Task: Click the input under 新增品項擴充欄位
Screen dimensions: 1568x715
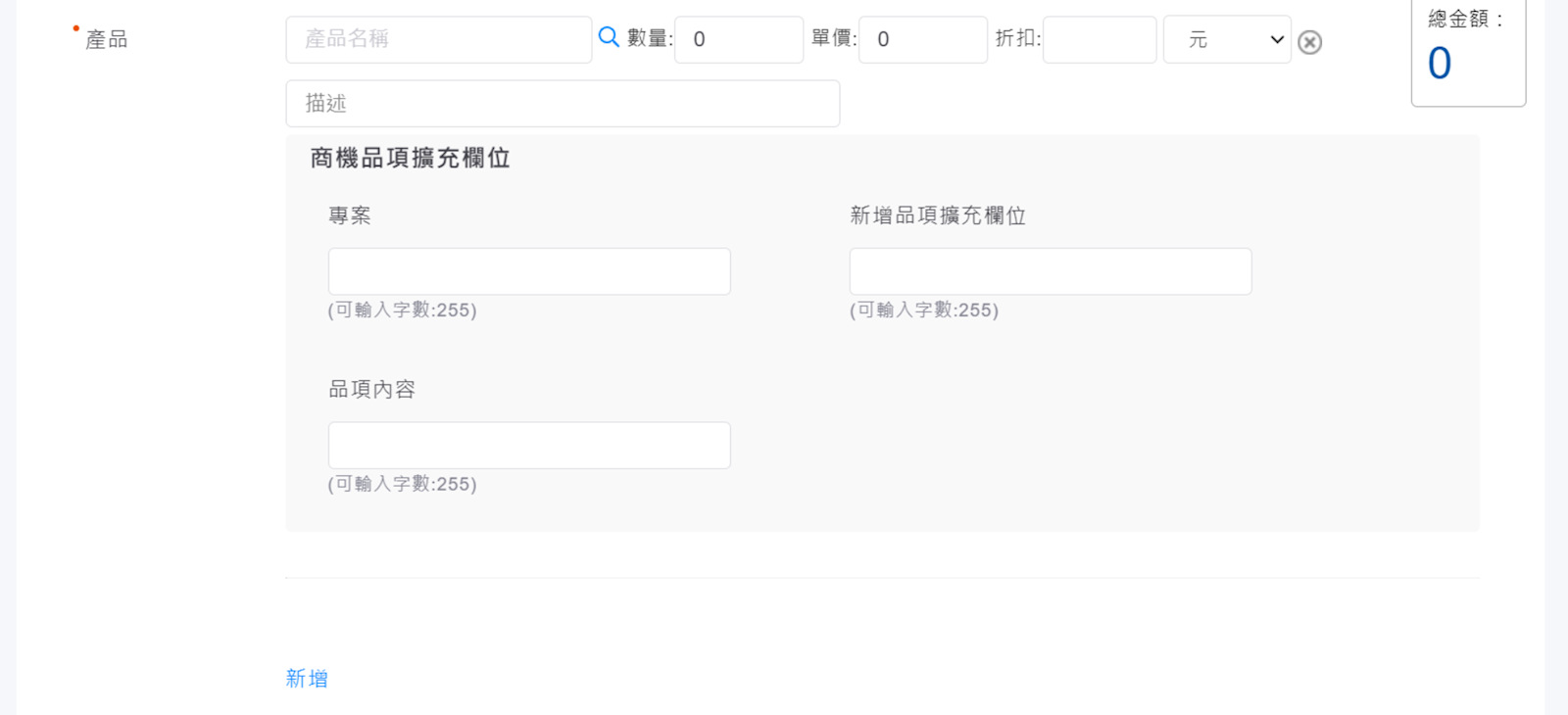Action: 1050,271
